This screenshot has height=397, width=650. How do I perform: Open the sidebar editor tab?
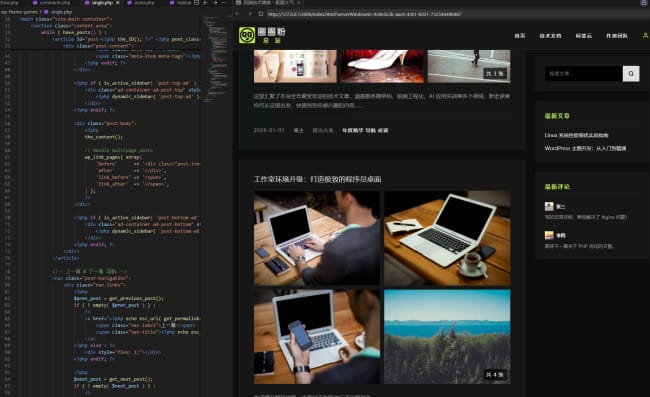coord(181,2)
